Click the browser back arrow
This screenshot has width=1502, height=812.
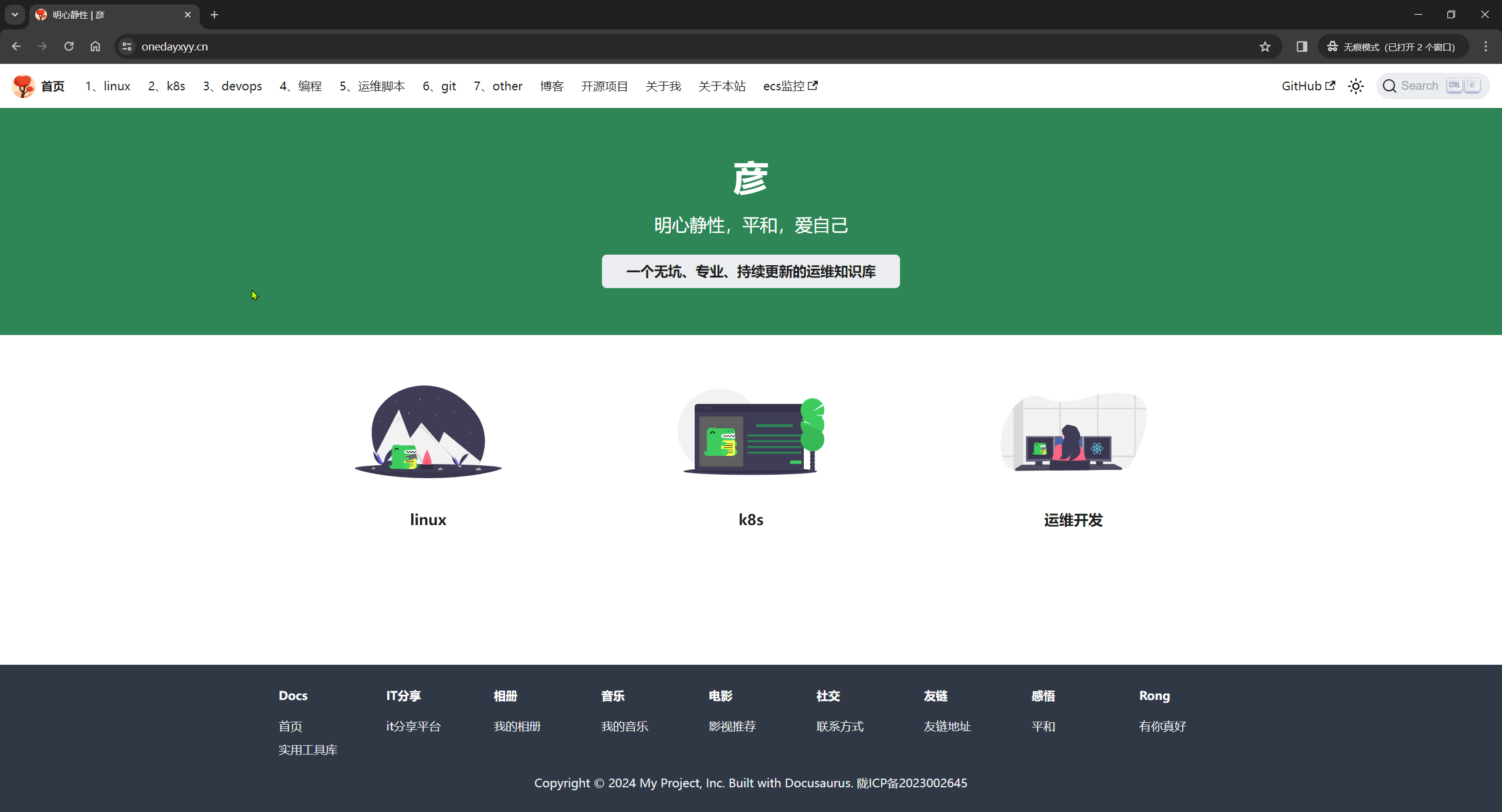(x=16, y=46)
